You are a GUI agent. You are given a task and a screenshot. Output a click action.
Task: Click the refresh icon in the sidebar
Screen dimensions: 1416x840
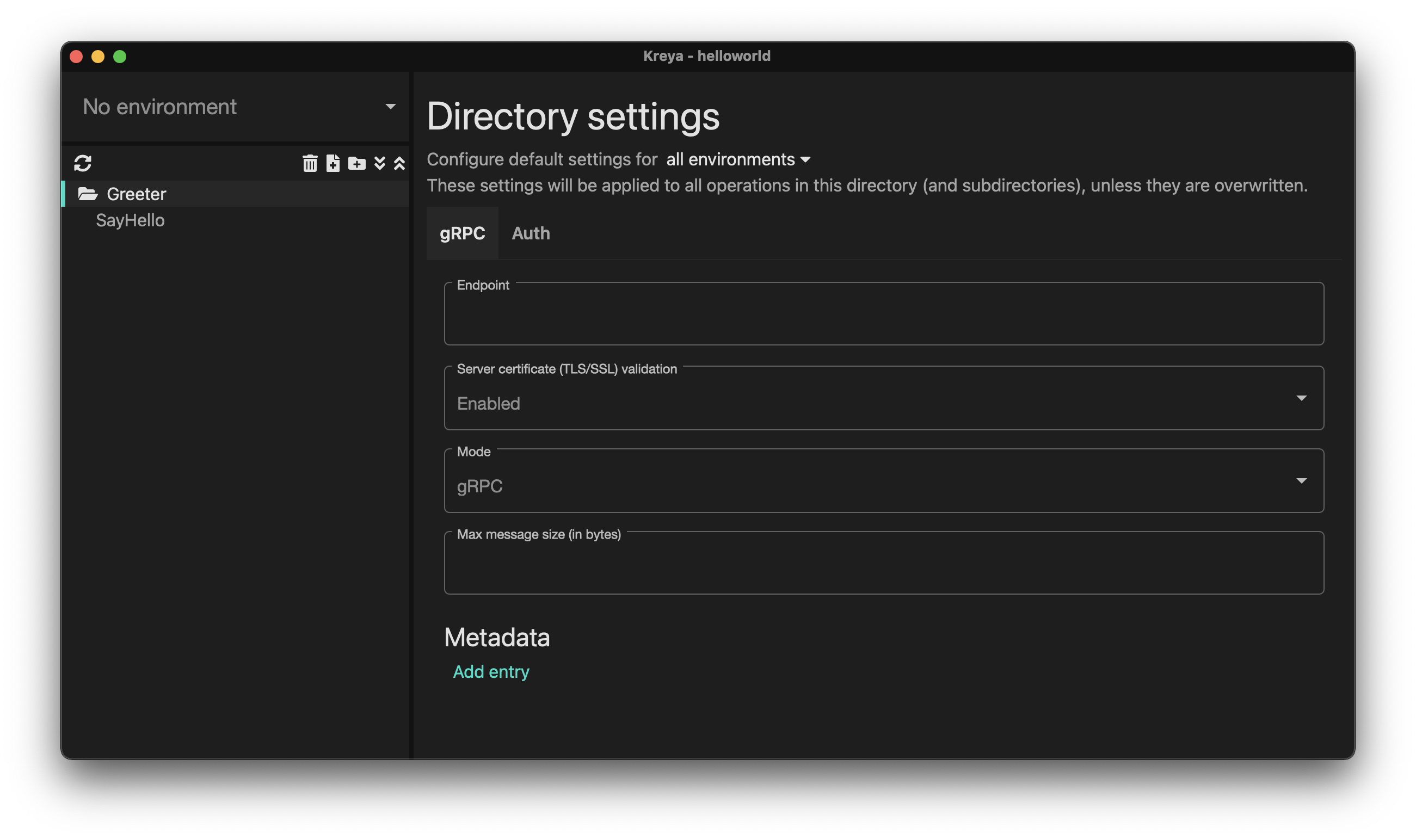pyautogui.click(x=83, y=164)
